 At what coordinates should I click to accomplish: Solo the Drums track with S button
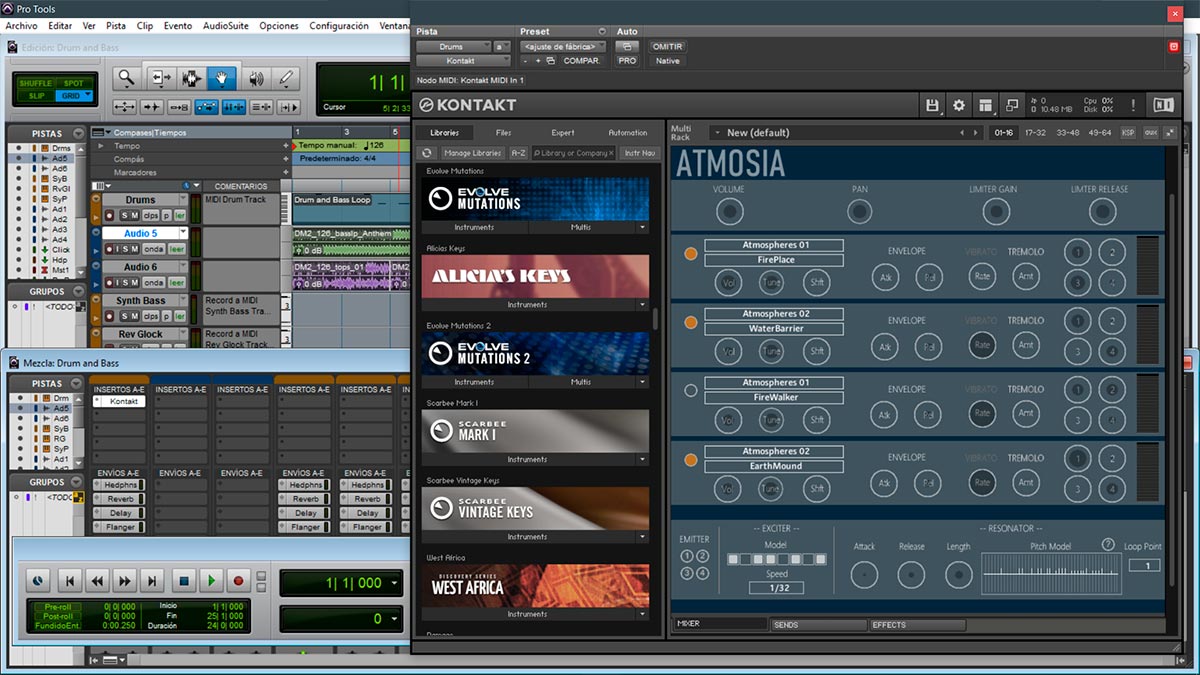pyautogui.click(x=125, y=216)
